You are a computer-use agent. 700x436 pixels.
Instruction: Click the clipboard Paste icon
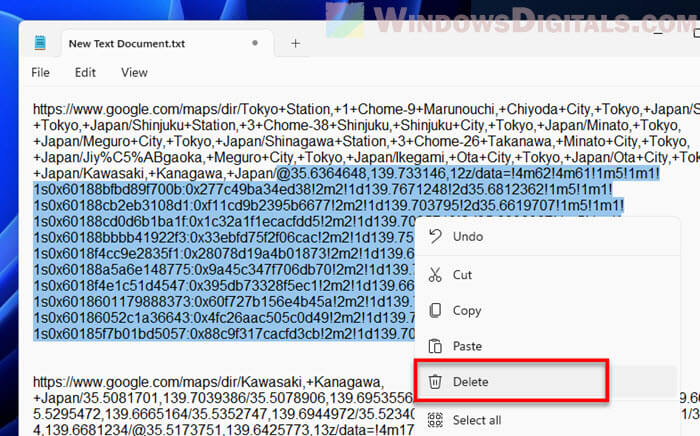point(435,346)
